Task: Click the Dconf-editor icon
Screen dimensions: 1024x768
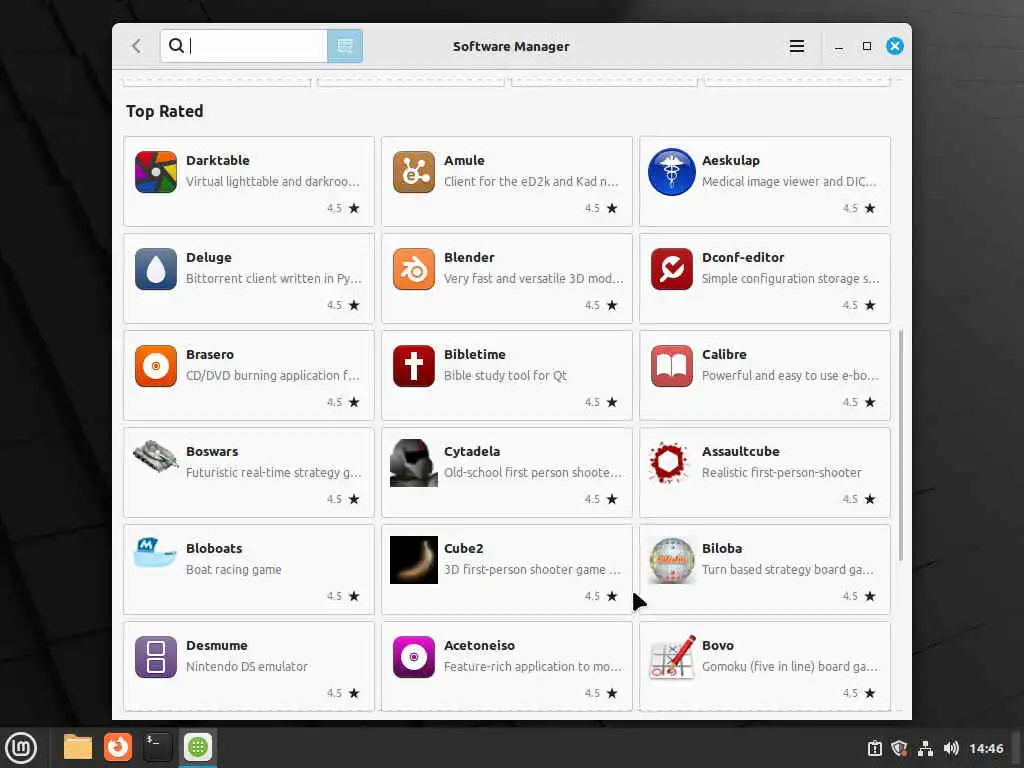Action: (x=671, y=269)
